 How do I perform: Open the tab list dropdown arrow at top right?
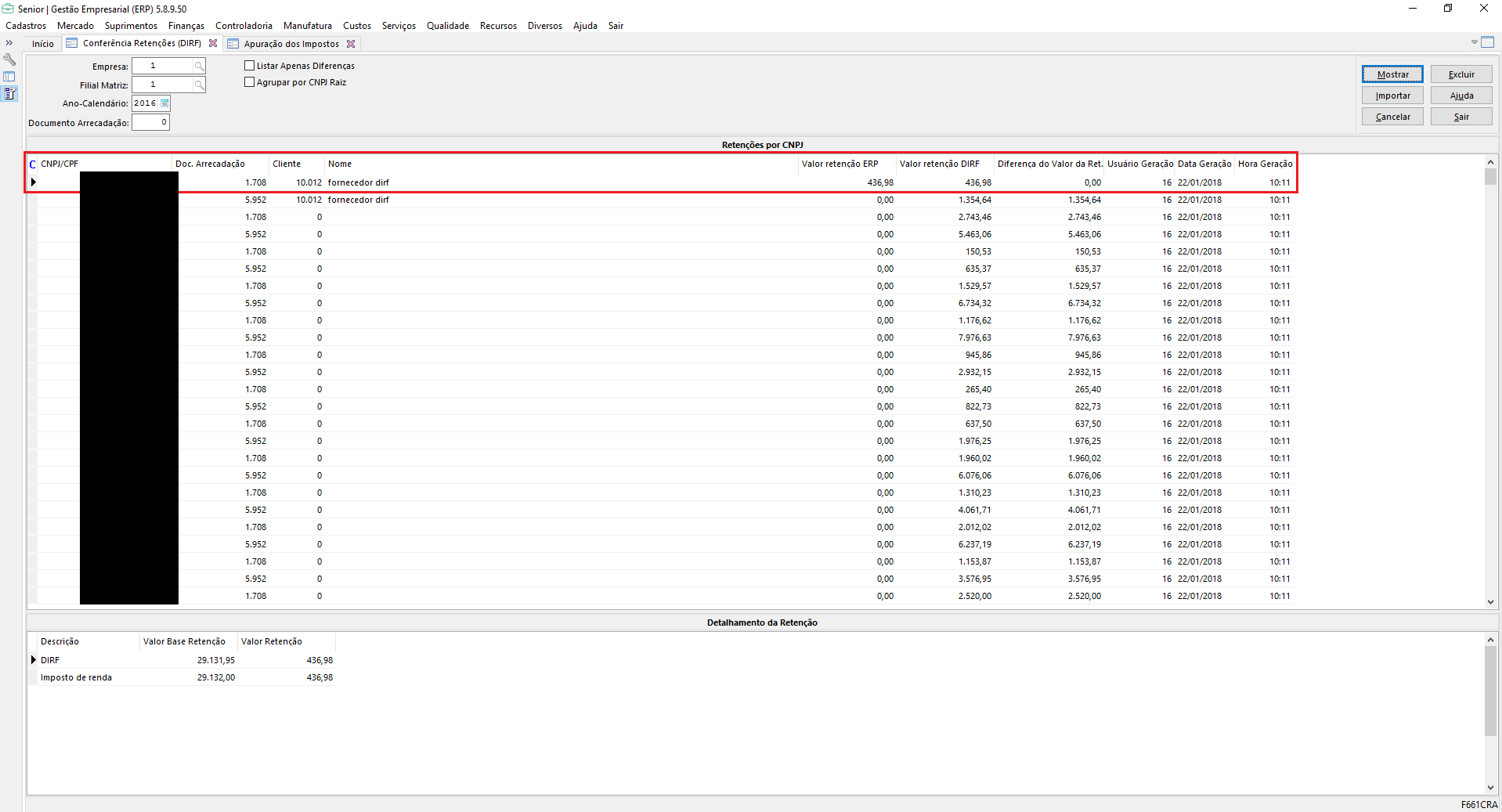1474,42
